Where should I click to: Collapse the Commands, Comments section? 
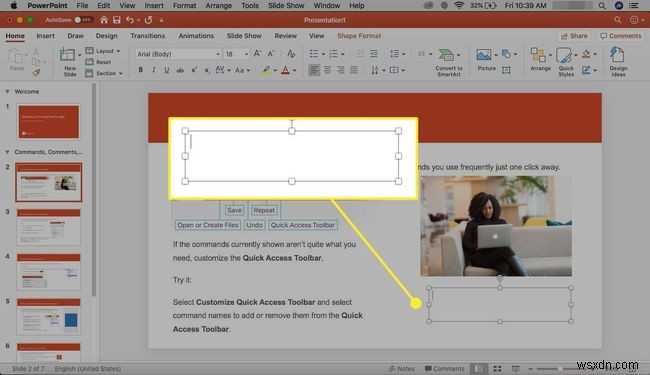[x=7, y=152]
